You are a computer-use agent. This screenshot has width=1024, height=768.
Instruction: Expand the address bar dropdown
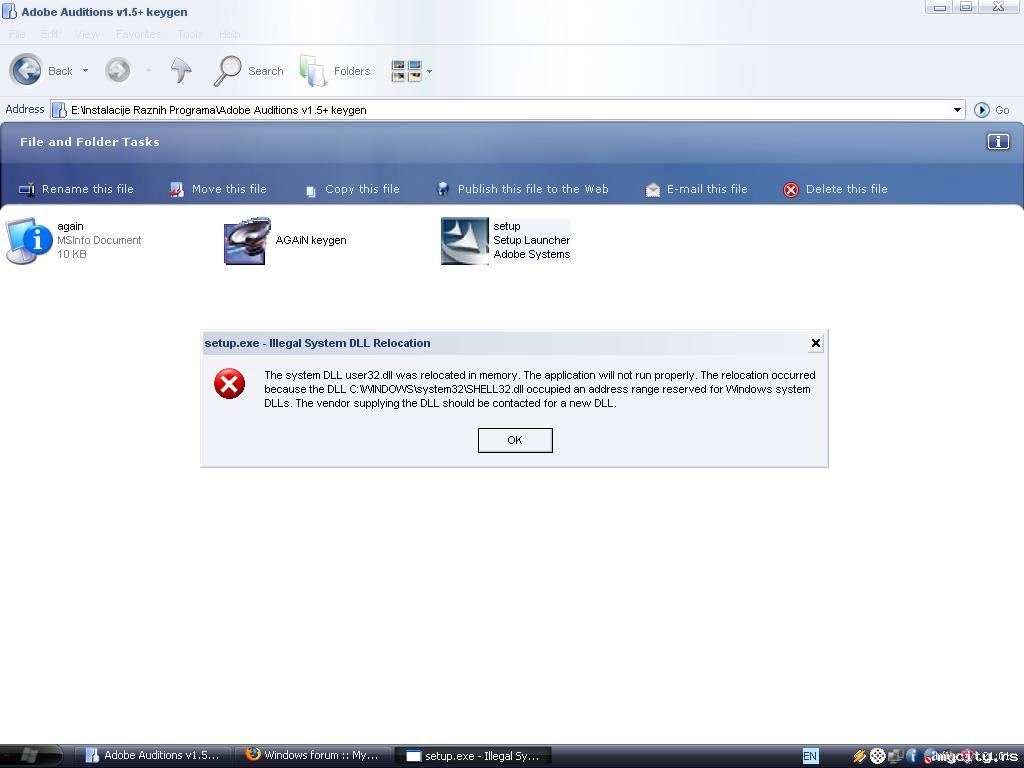(957, 110)
